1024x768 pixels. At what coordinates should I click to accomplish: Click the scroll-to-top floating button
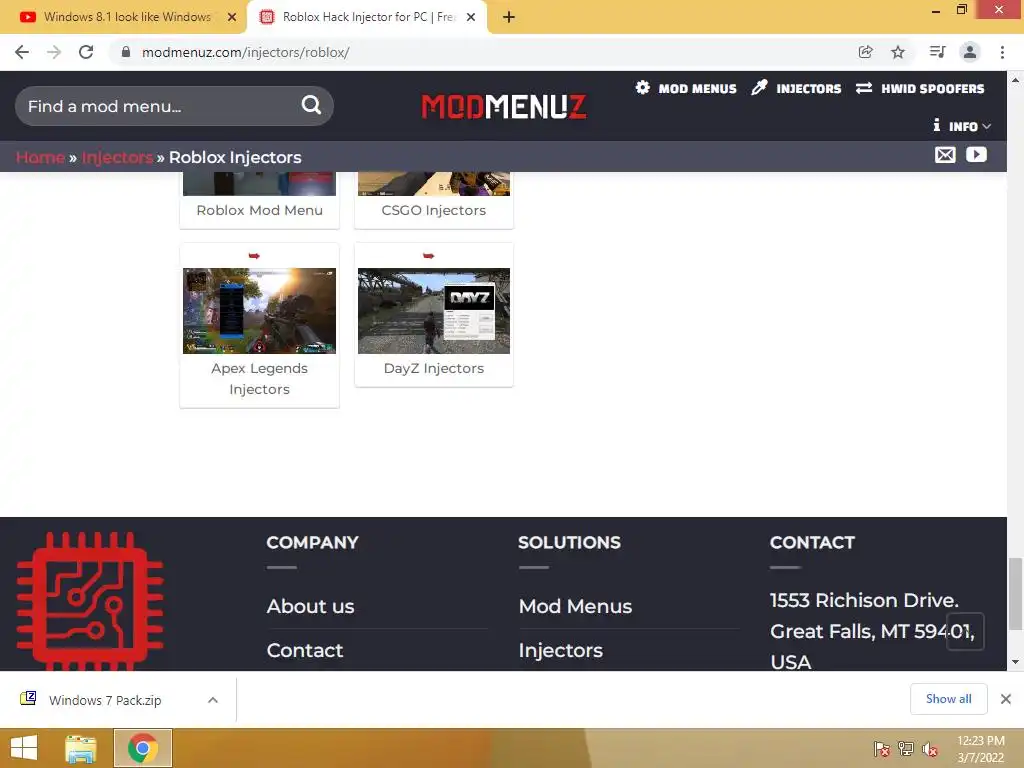pos(965,632)
